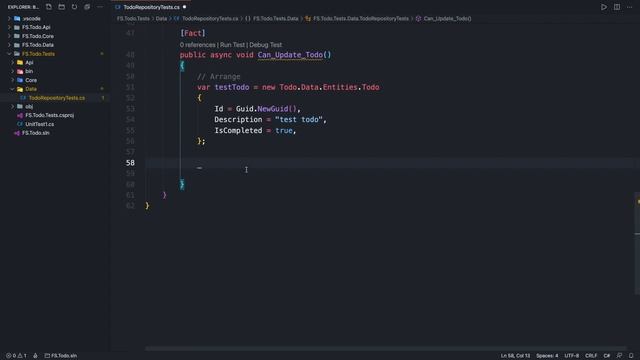Image resolution: width=640 pixels, height=360 pixels.
Task: Expand the obj folder chevron
Action: pos(13,107)
